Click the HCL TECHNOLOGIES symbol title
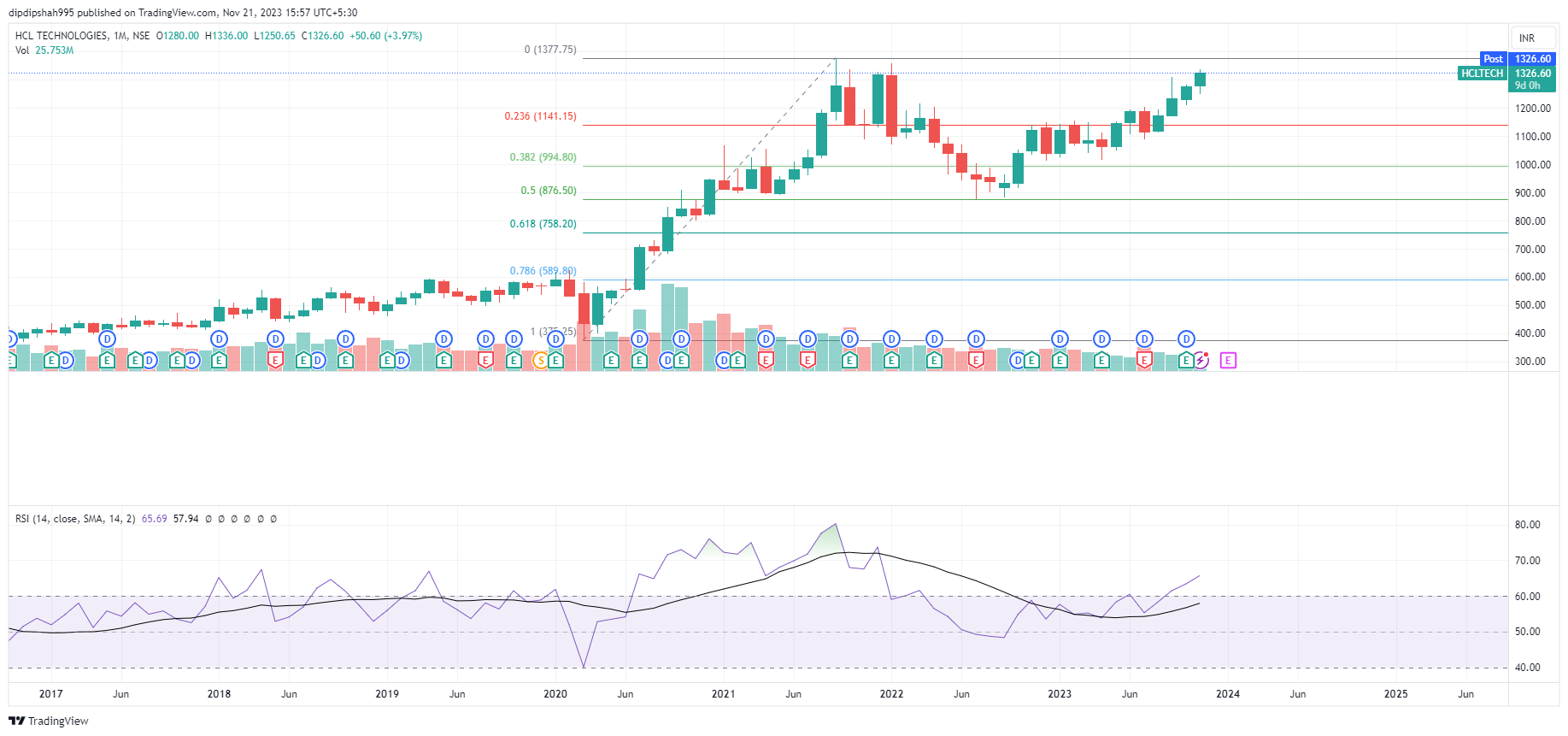The height and width of the screenshot is (736, 1568). point(62,36)
